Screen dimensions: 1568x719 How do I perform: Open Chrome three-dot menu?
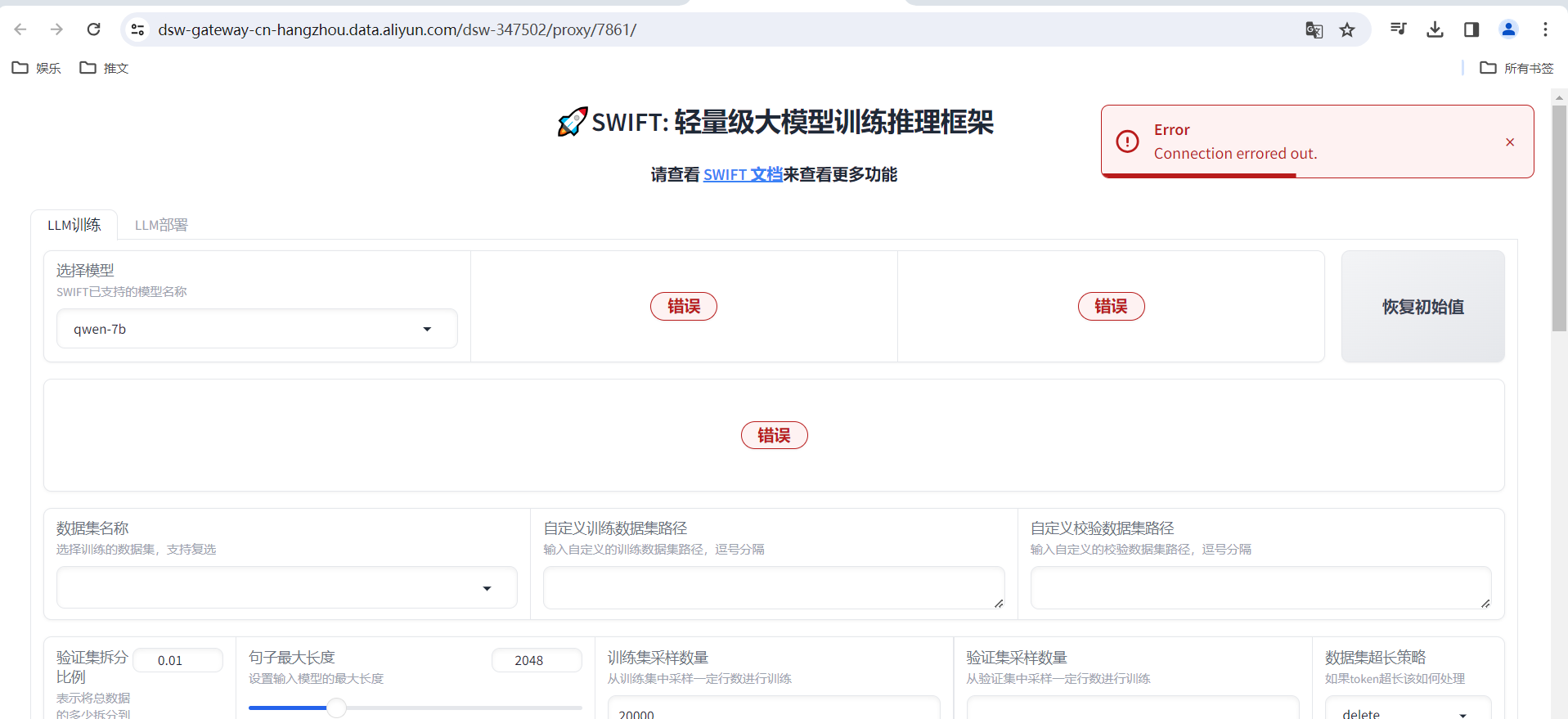coord(1545,29)
